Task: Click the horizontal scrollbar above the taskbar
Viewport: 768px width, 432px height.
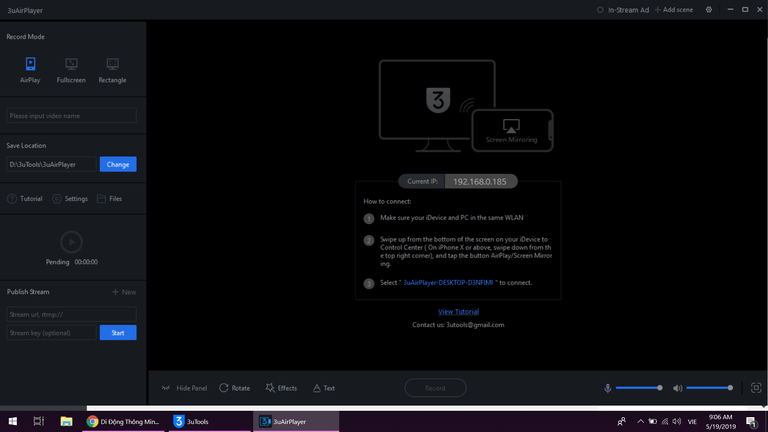Action: [x=342, y=408]
